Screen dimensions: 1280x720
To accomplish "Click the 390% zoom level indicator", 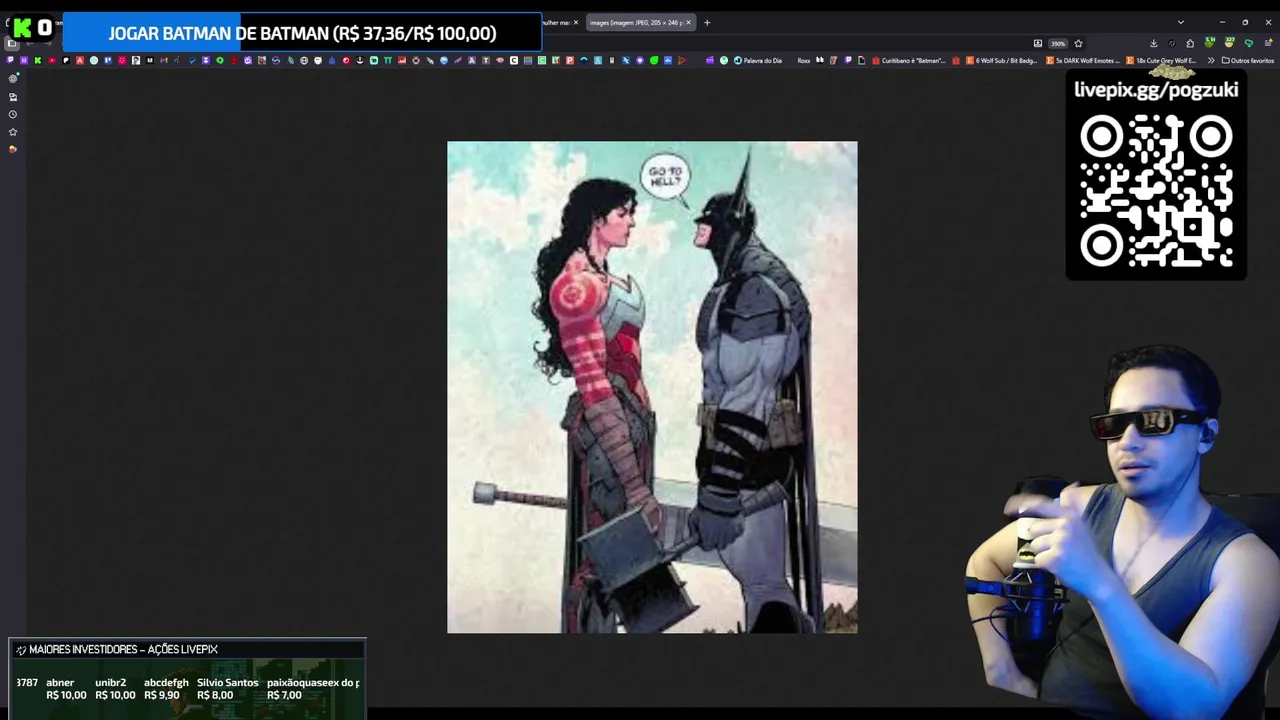I will [x=1058, y=43].
